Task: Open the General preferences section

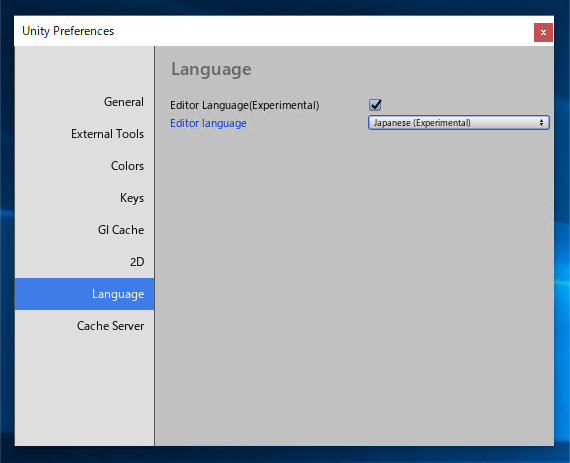Action: pyautogui.click(x=84, y=102)
